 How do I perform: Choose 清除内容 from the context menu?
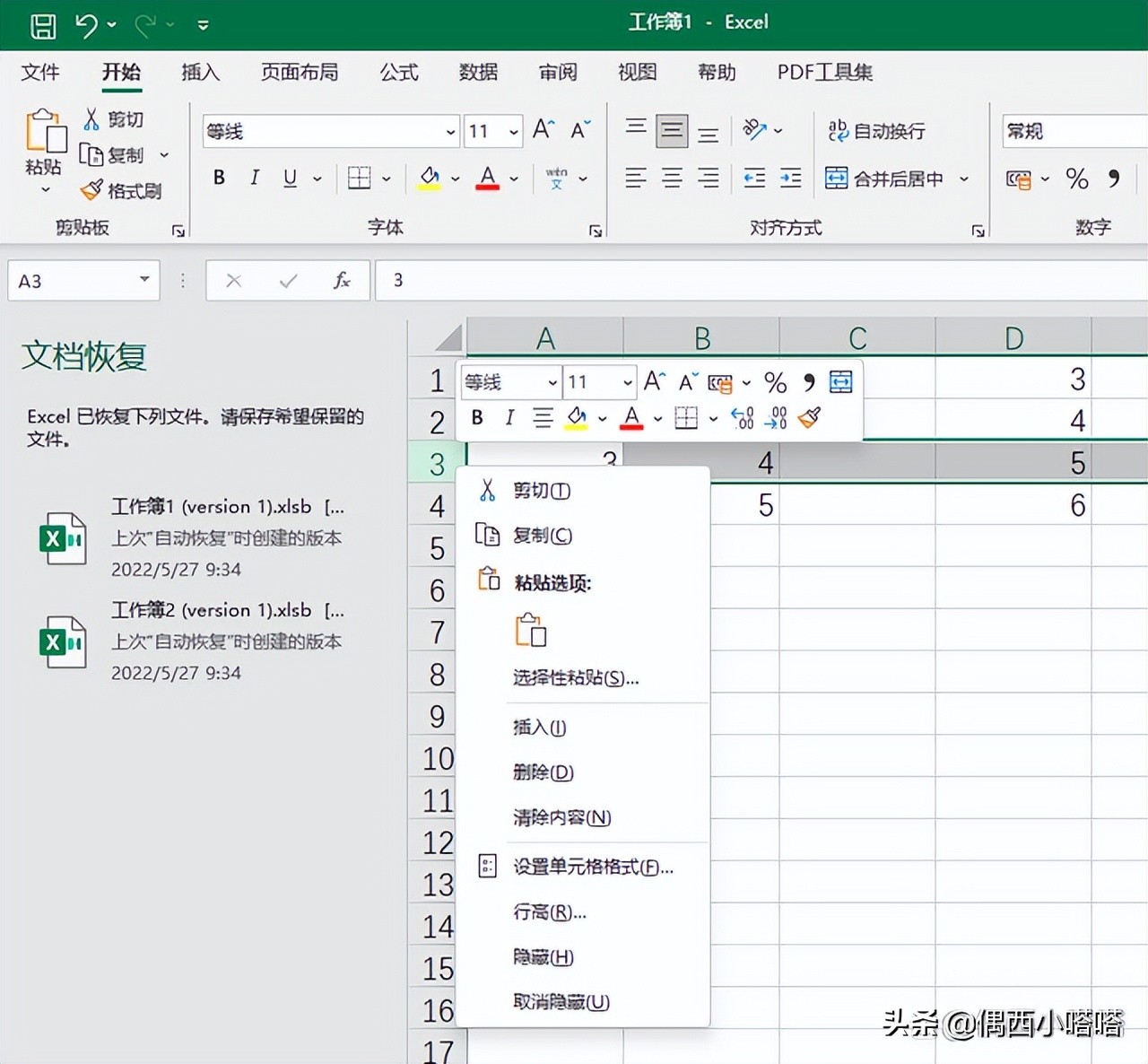tap(563, 818)
